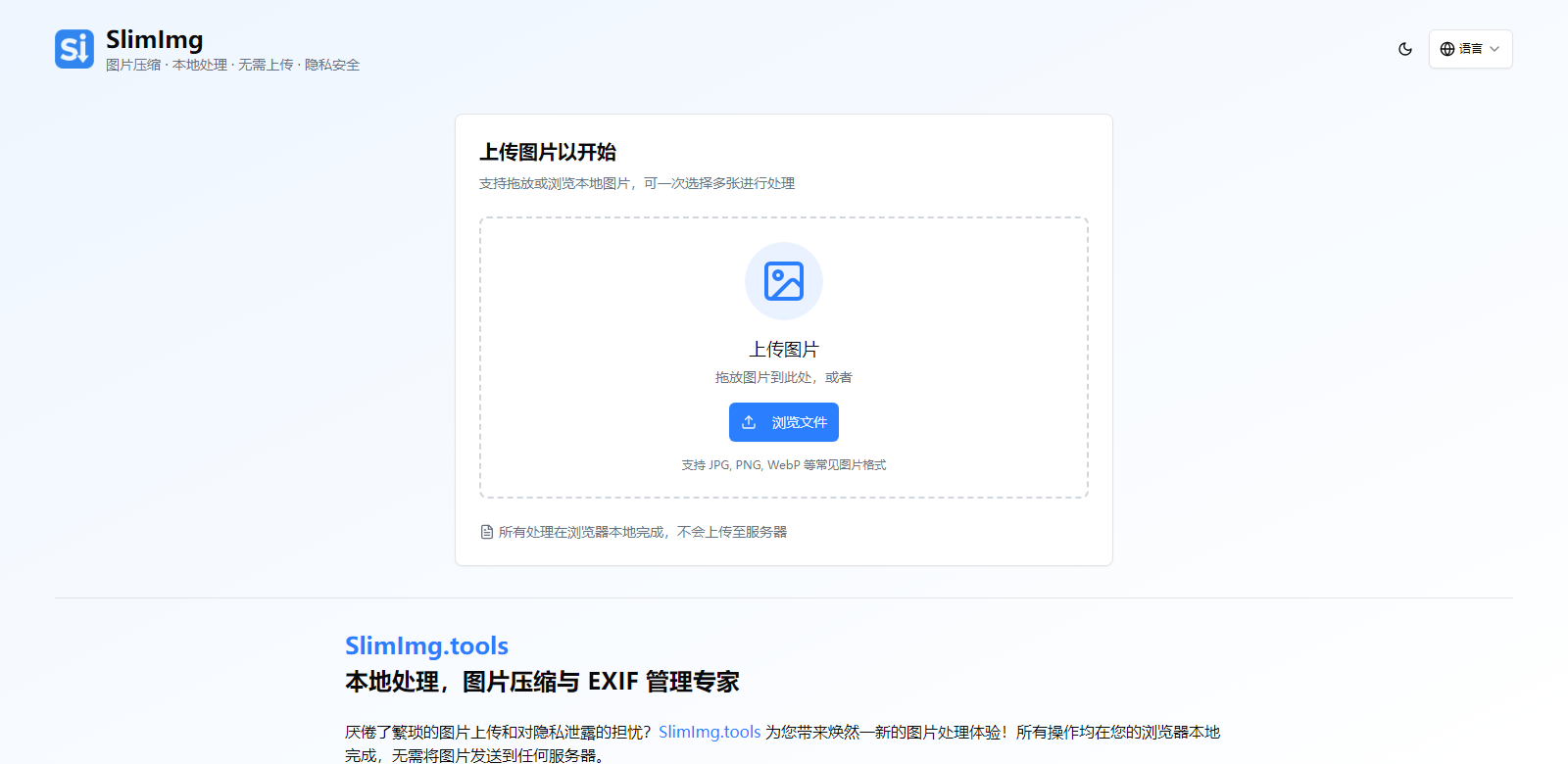Open the 语言 language dropdown
The height and width of the screenshot is (764, 1568).
(1470, 49)
